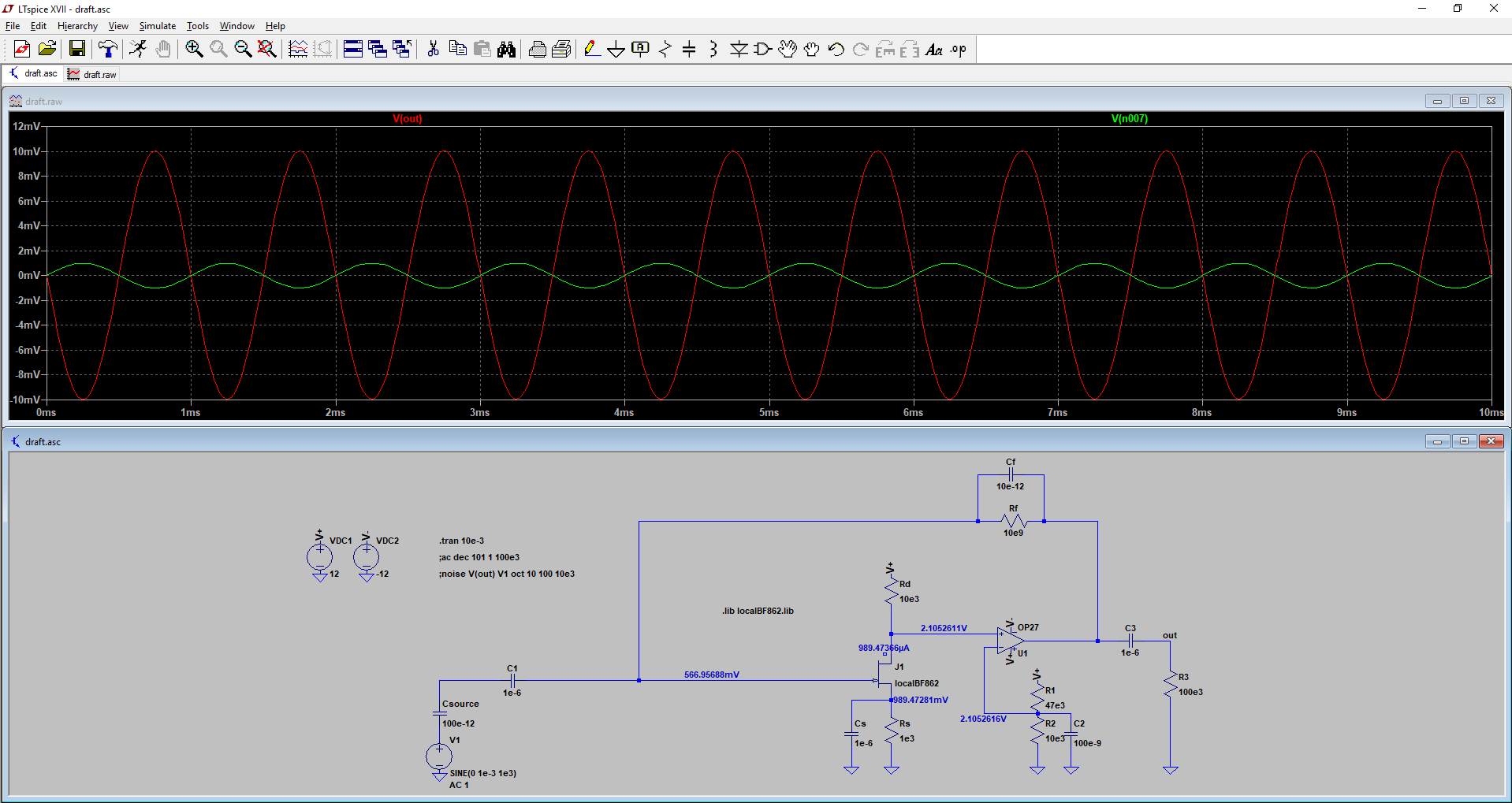Click the OP27 op-amp label

(x=1028, y=627)
